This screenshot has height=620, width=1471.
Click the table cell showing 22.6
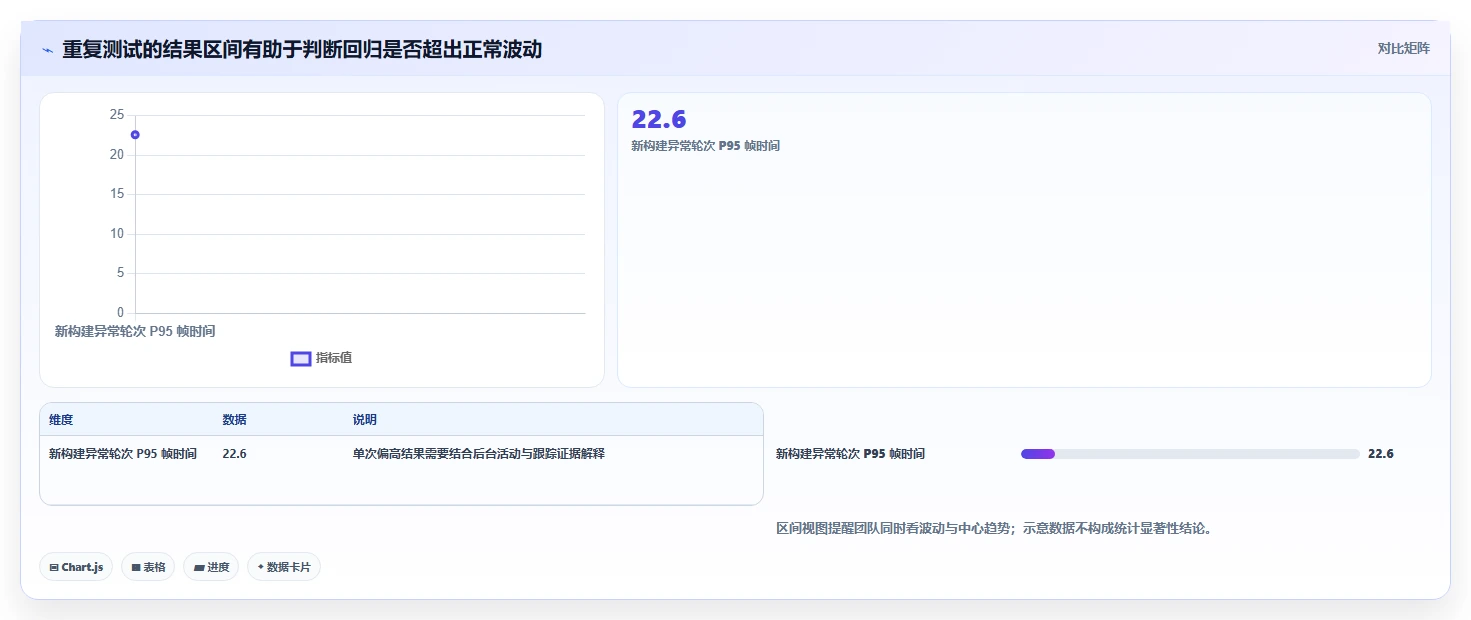point(234,454)
